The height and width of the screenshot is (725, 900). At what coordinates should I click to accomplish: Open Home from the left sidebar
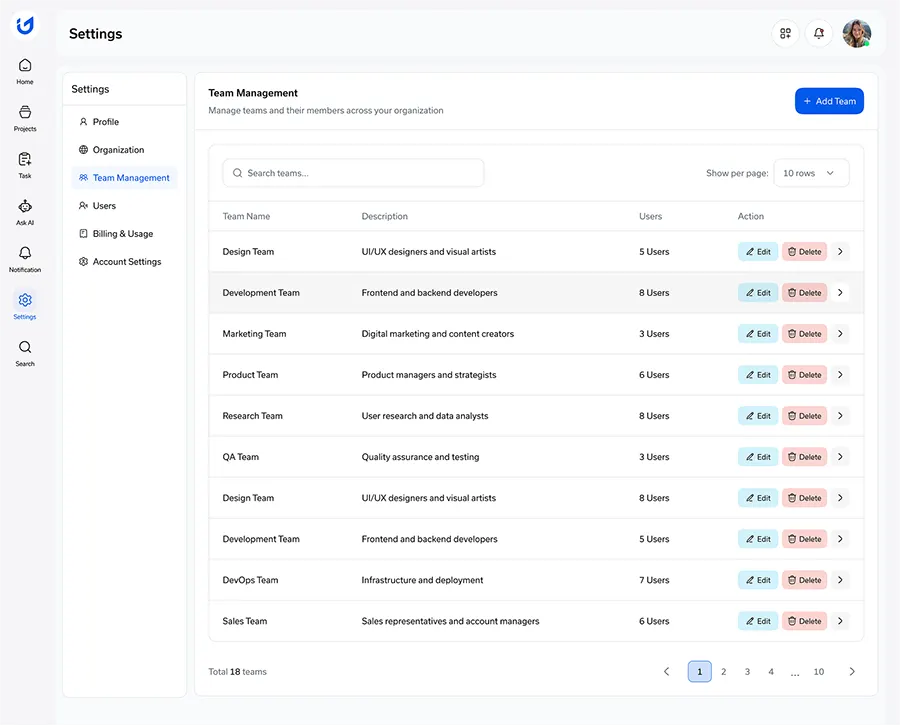(25, 71)
